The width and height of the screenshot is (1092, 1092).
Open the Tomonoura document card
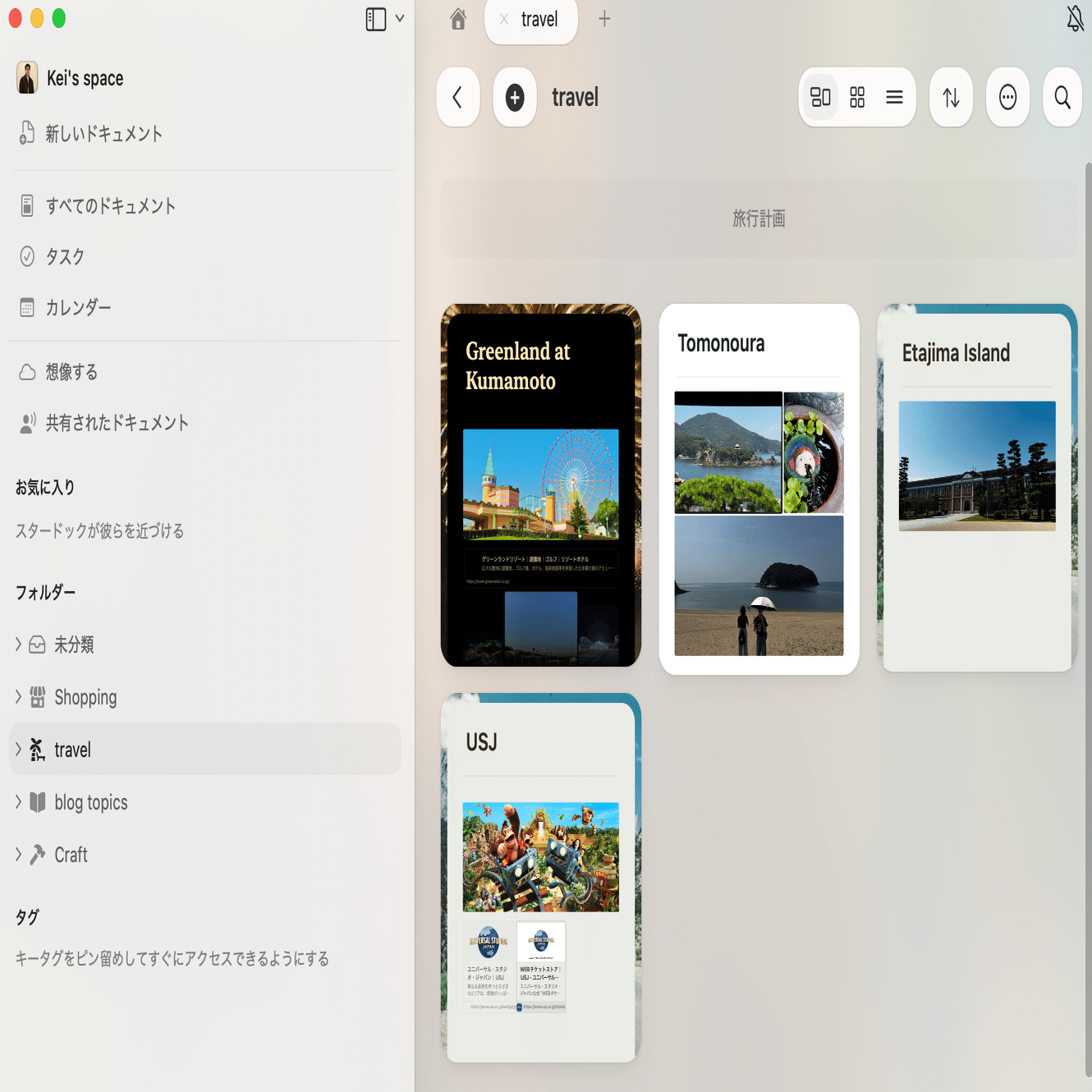click(x=759, y=489)
